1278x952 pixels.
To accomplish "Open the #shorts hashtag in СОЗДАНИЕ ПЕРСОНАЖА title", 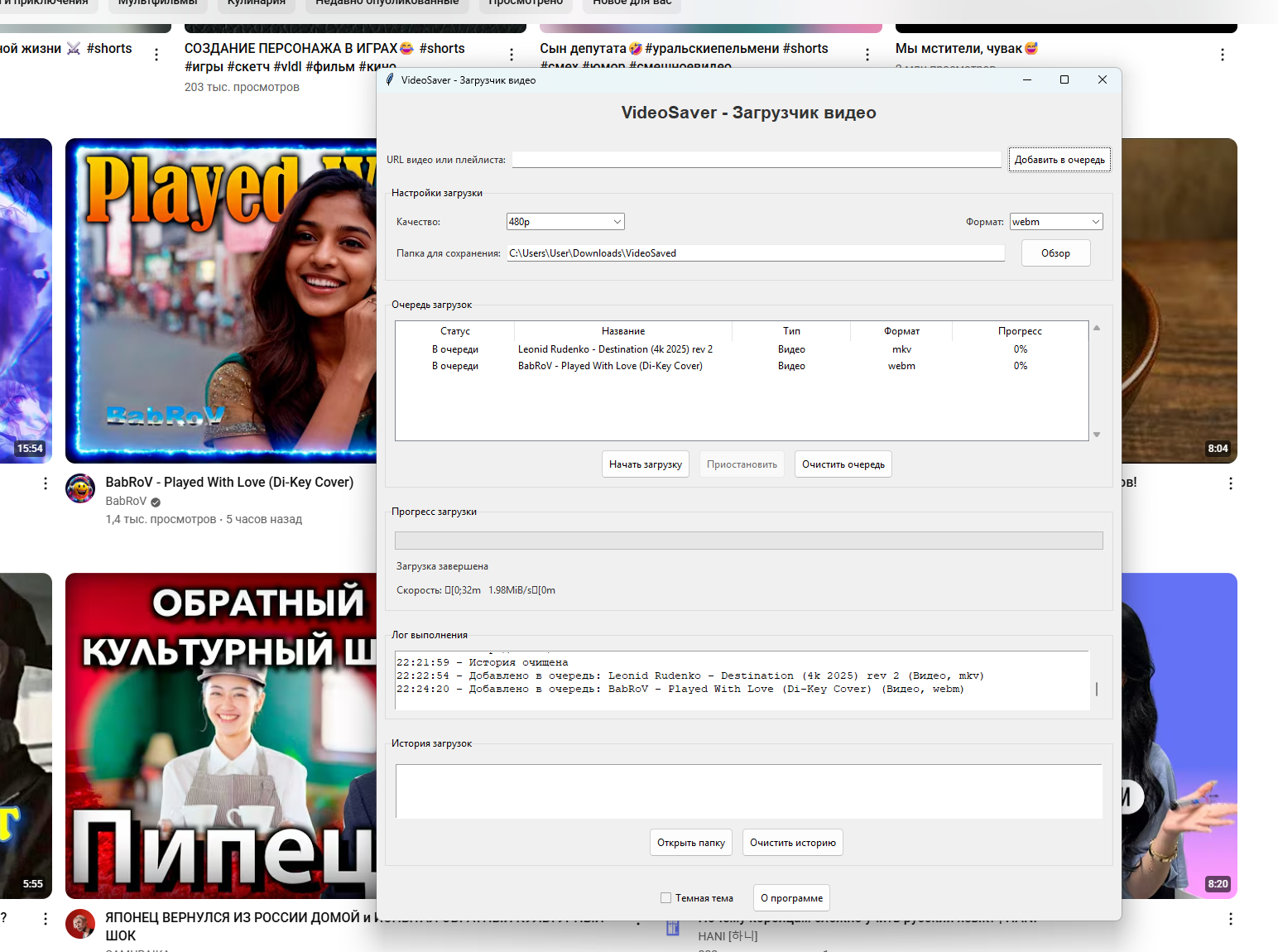I will 442,48.
